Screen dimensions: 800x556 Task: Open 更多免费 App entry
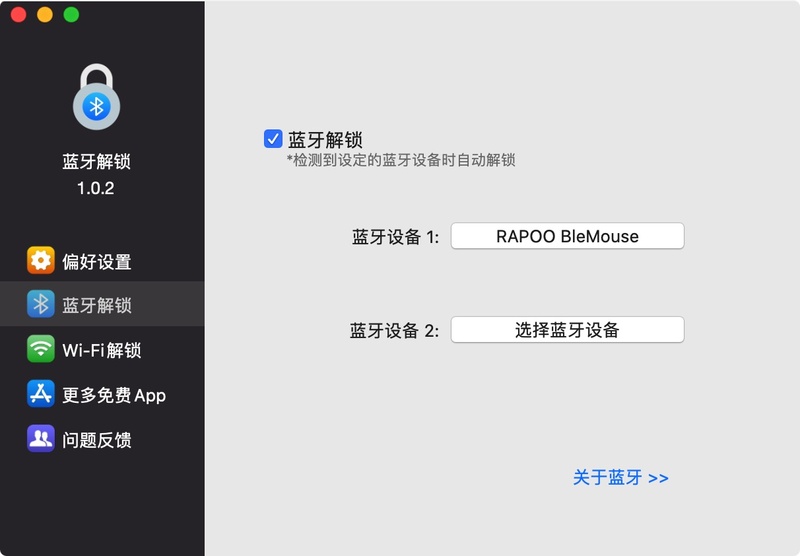click(x=102, y=394)
